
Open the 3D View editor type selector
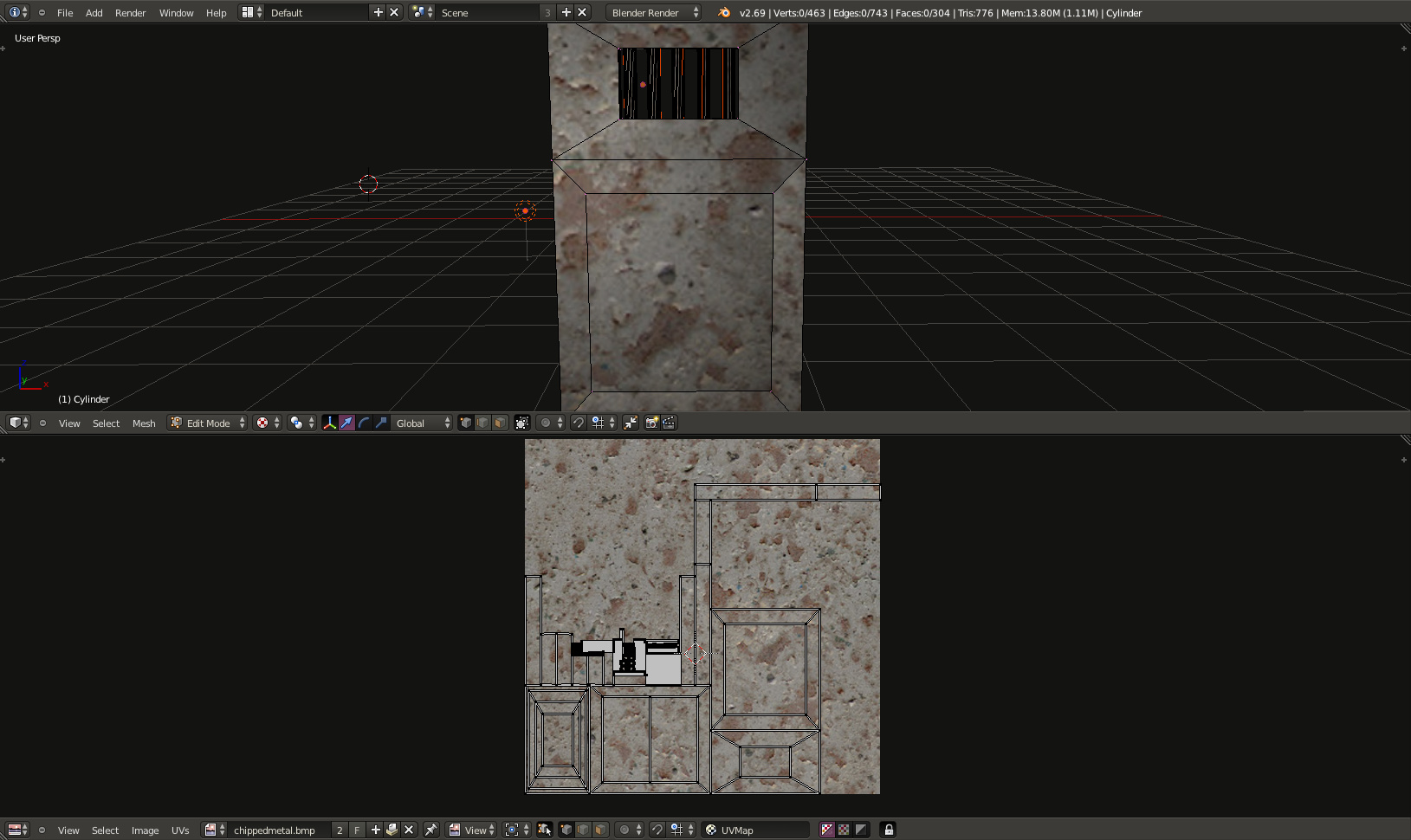click(x=18, y=423)
